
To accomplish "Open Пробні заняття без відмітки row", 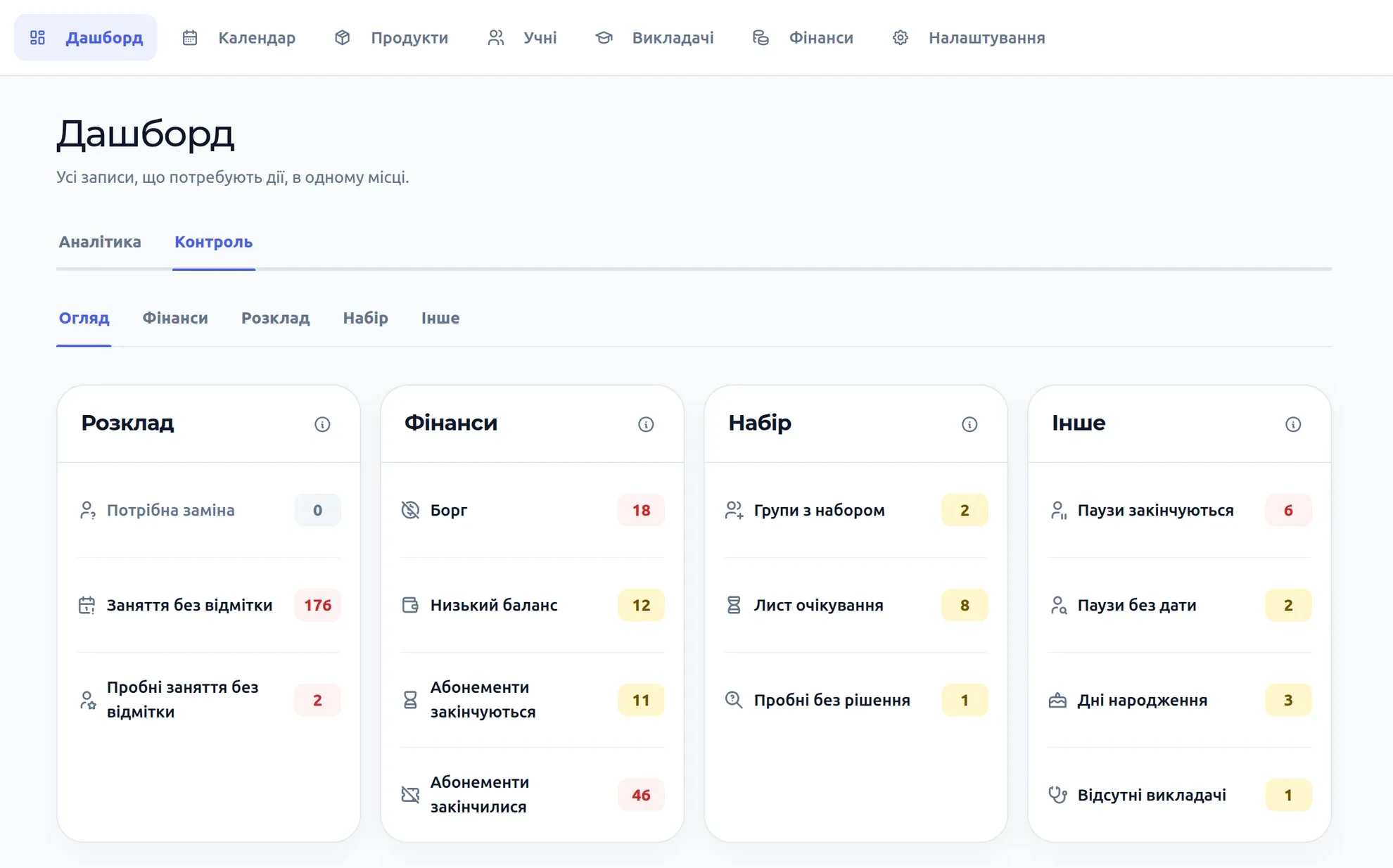I will click(209, 700).
